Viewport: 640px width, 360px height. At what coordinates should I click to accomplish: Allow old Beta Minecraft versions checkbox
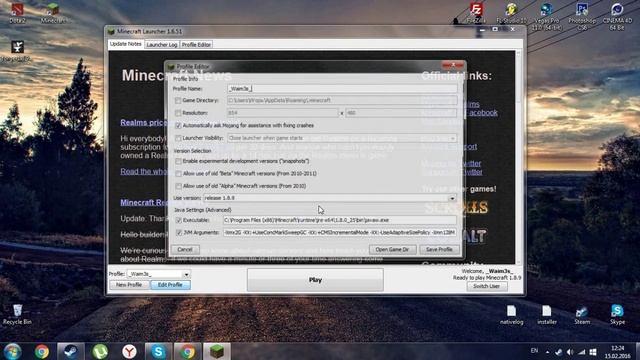pyautogui.click(x=178, y=174)
